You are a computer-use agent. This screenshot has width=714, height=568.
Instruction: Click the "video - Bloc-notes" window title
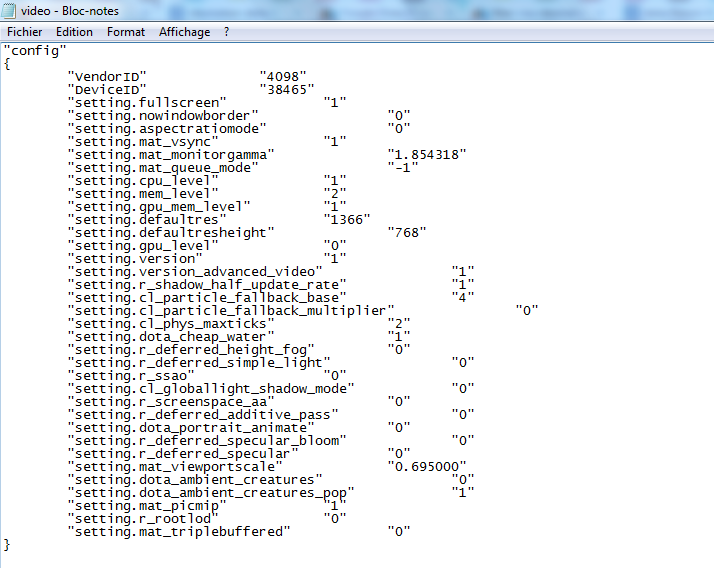click(x=70, y=10)
